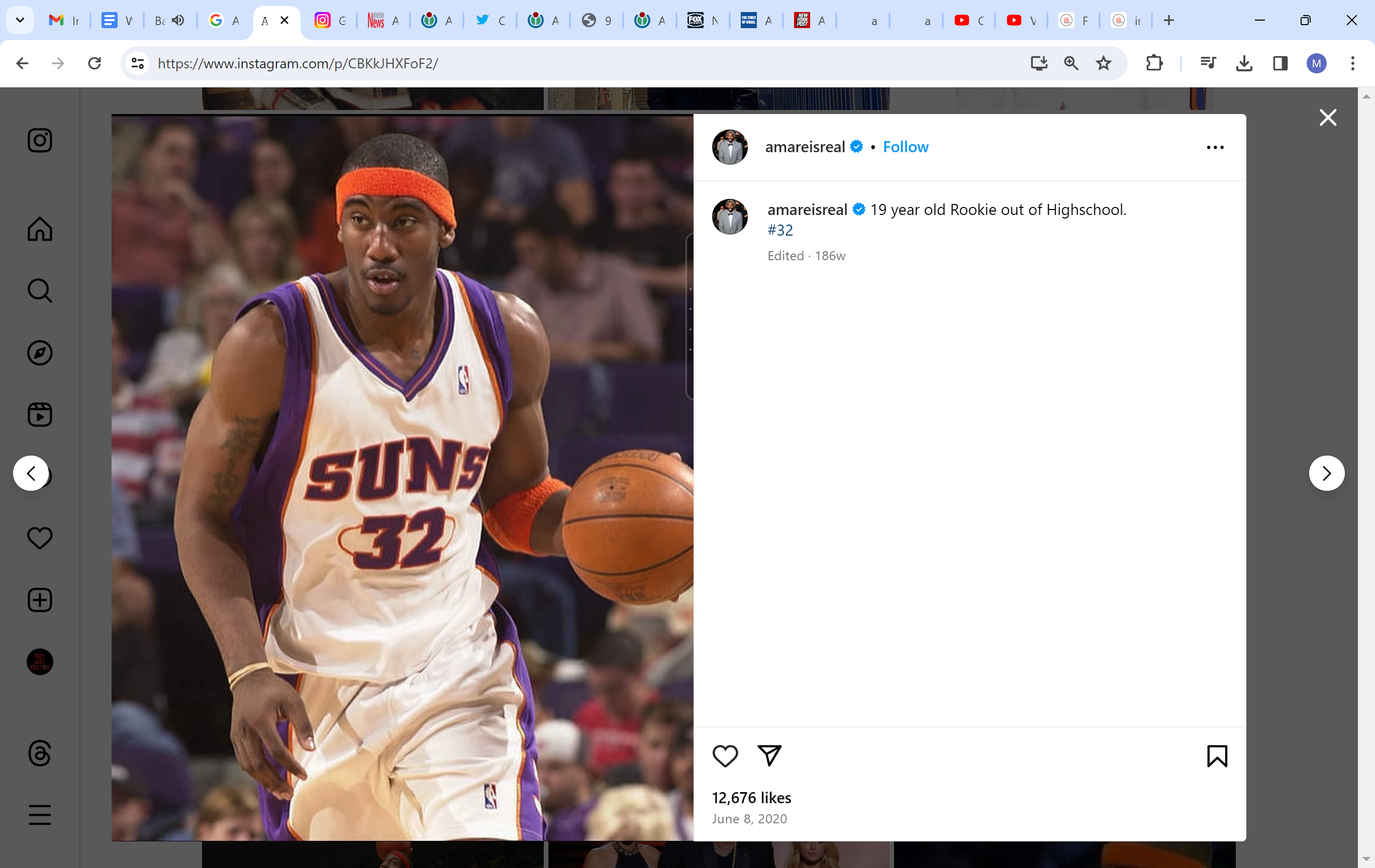
Task: Switch to the Twitter tab
Action: point(490,21)
